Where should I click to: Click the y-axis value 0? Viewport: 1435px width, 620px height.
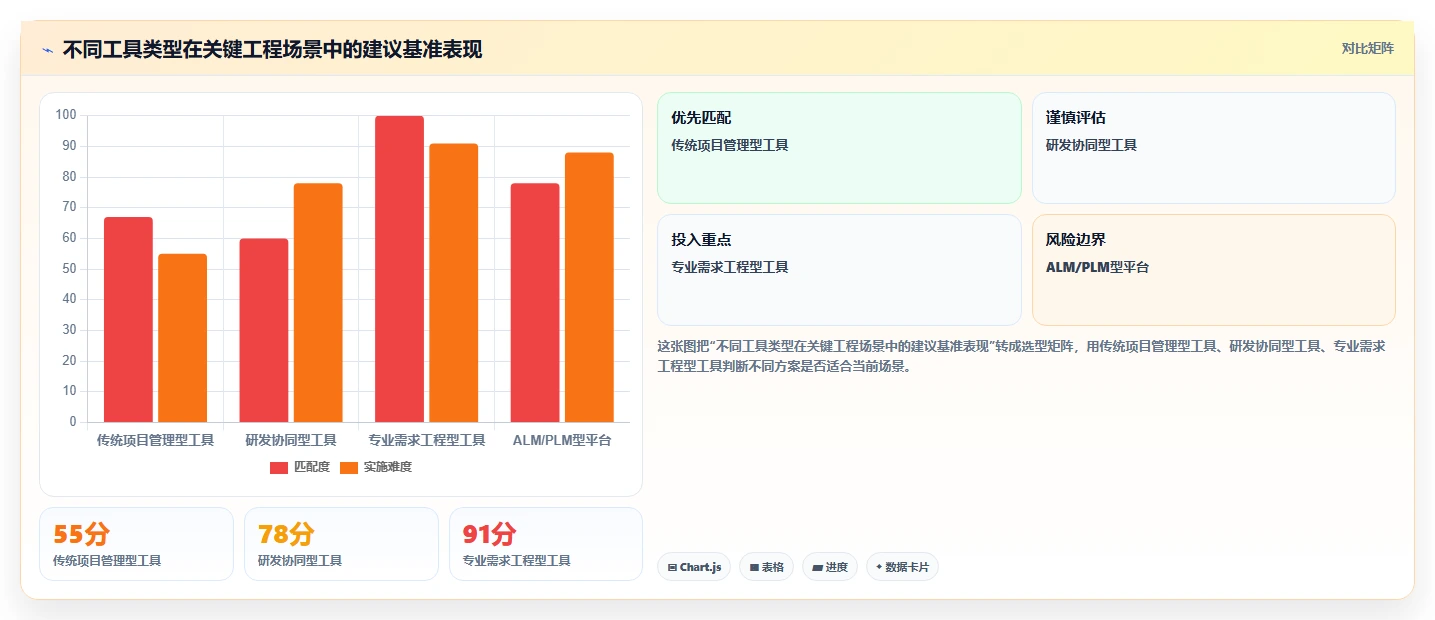(73, 422)
